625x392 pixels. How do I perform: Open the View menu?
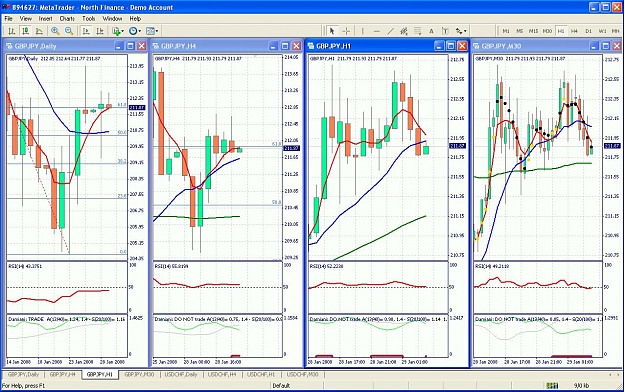tap(26, 18)
